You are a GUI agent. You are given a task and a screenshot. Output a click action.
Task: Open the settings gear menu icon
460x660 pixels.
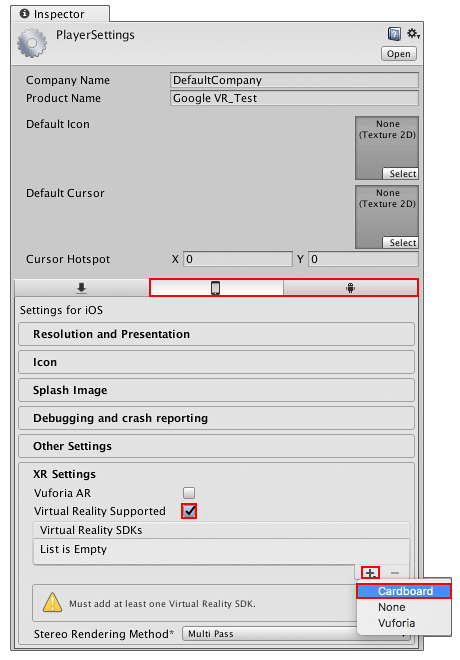pos(413,33)
